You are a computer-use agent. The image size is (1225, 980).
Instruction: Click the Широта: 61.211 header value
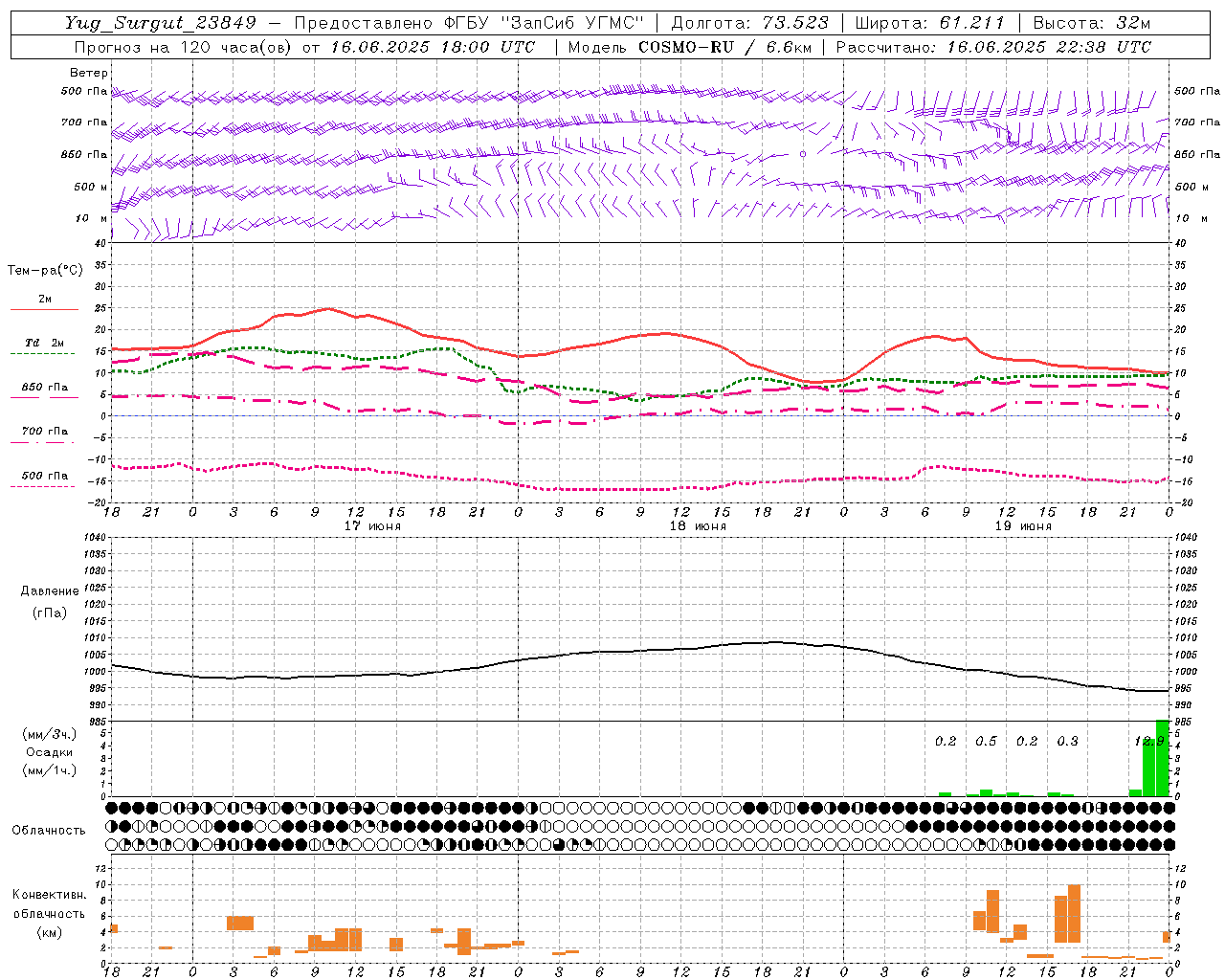coord(929,23)
